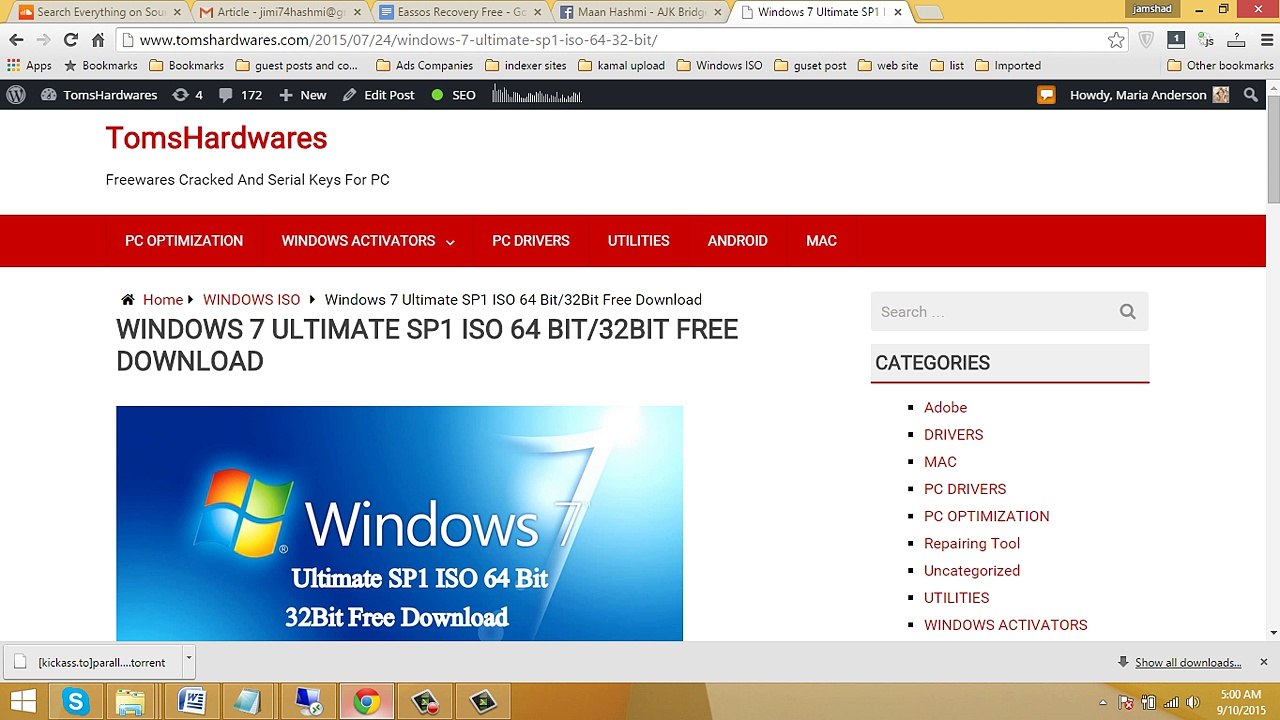1280x720 pixels.
Task: Switch to Gmail Article tab
Action: pyautogui.click(x=280, y=12)
